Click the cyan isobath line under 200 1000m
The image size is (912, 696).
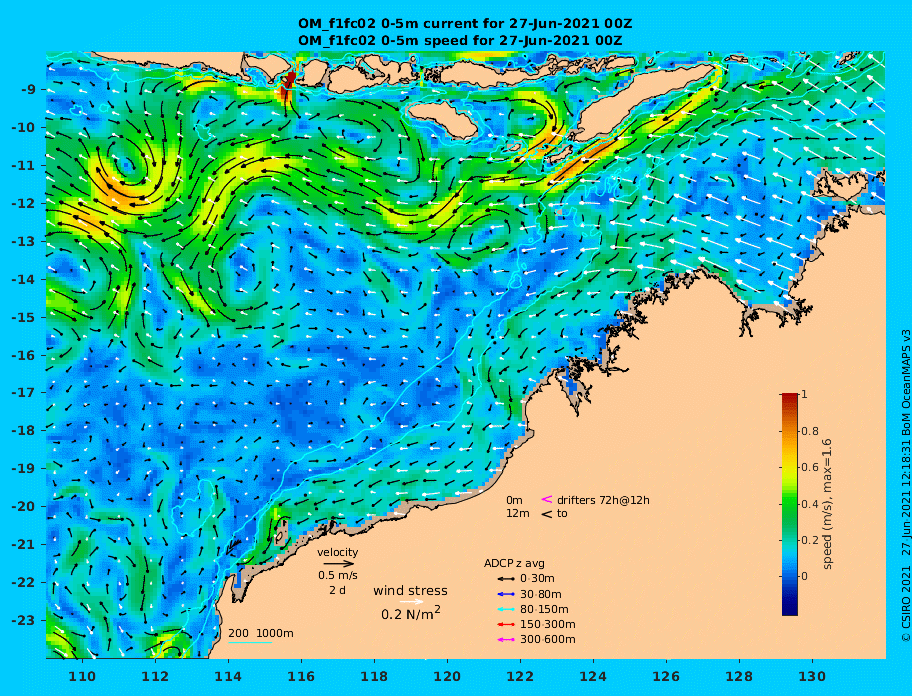tap(250, 643)
